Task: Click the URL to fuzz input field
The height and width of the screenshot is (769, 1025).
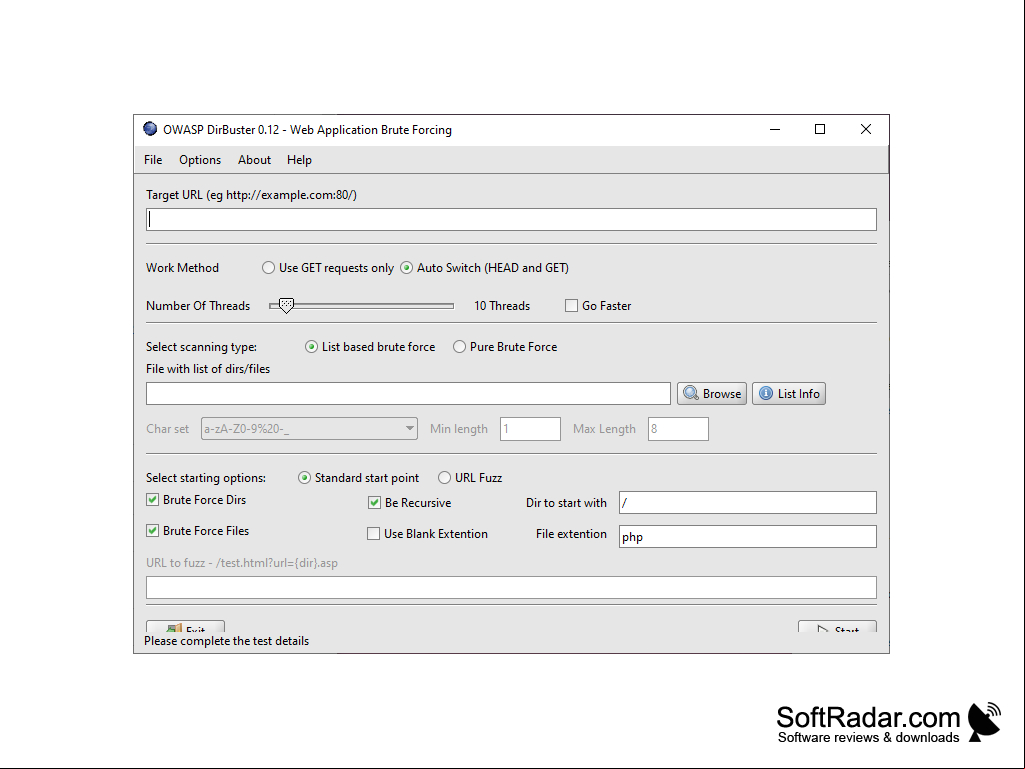Action: coord(511,587)
